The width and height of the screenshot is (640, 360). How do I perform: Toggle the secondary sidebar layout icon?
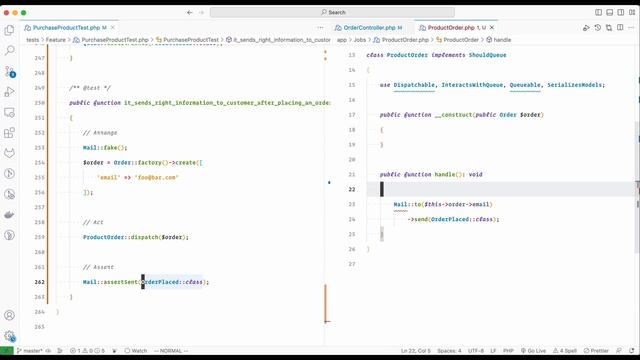point(620,13)
